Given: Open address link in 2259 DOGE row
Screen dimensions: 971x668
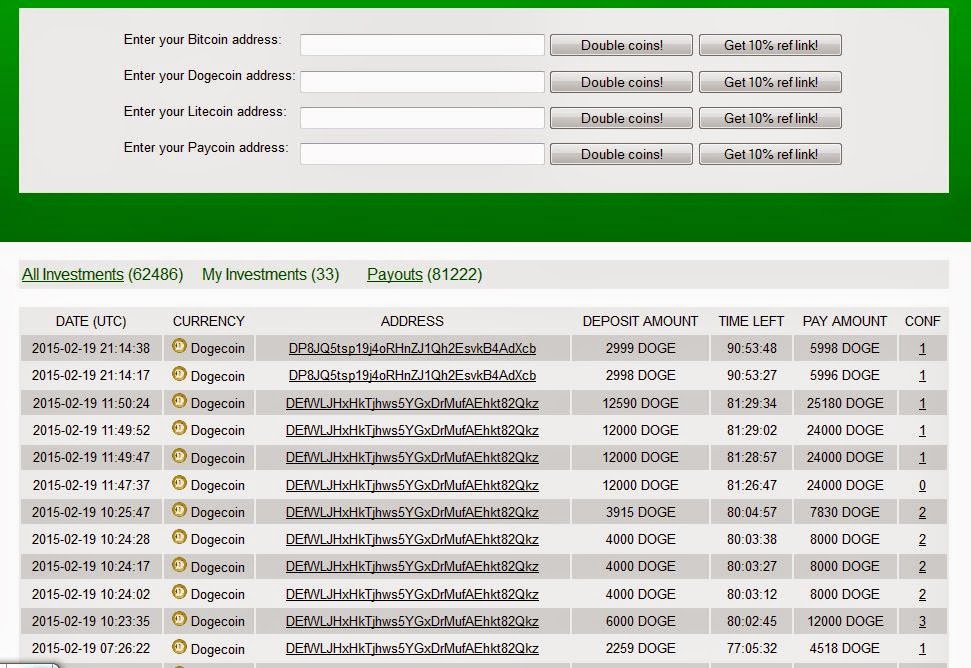Looking at the screenshot, I should click(x=412, y=649).
